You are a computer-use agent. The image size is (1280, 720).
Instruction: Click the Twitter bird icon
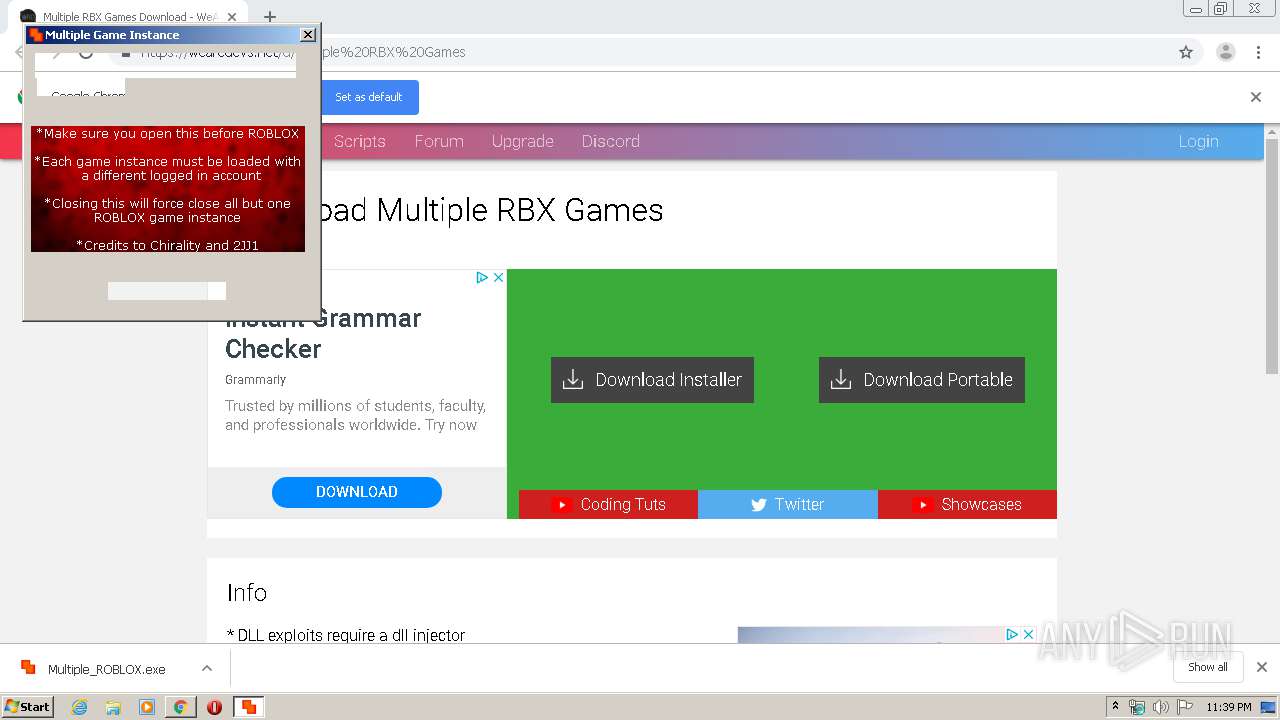(759, 505)
